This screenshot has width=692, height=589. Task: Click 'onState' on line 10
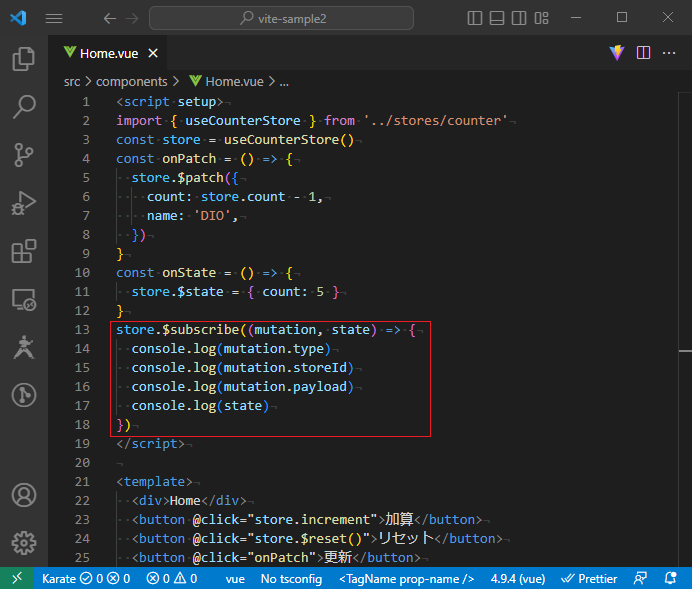[x=189, y=273]
